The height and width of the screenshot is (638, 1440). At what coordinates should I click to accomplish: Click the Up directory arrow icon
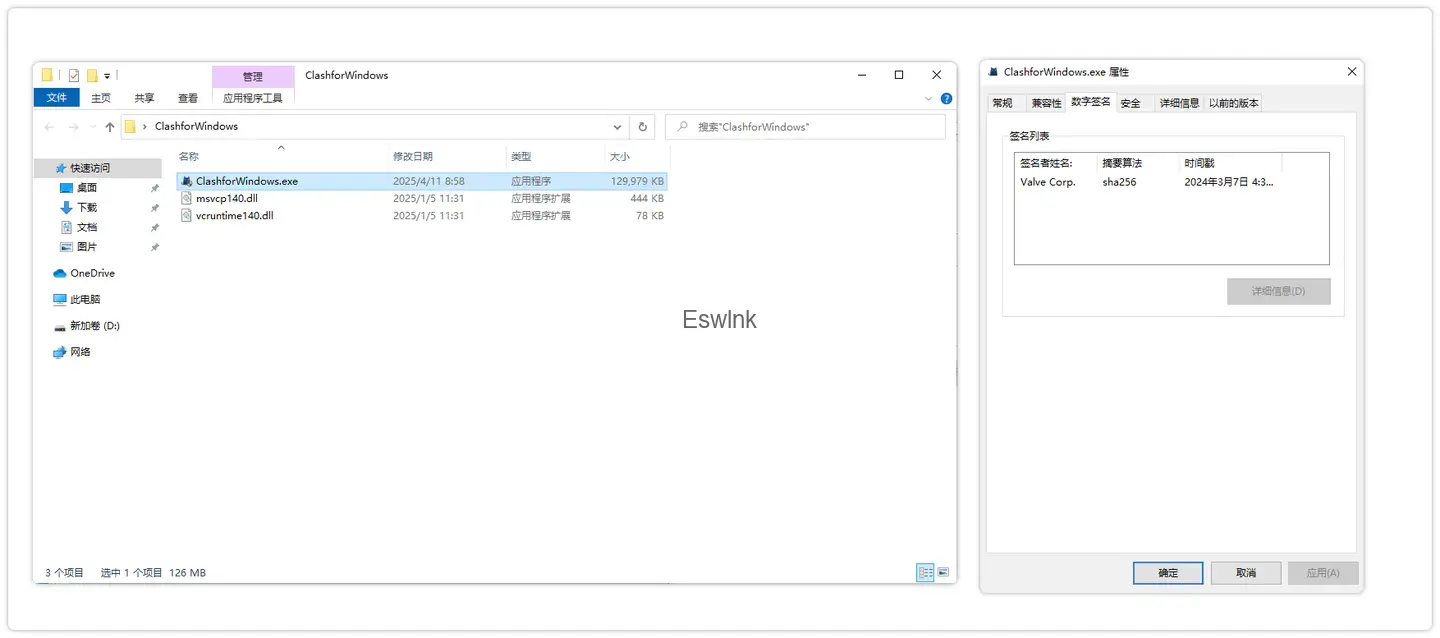110,127
